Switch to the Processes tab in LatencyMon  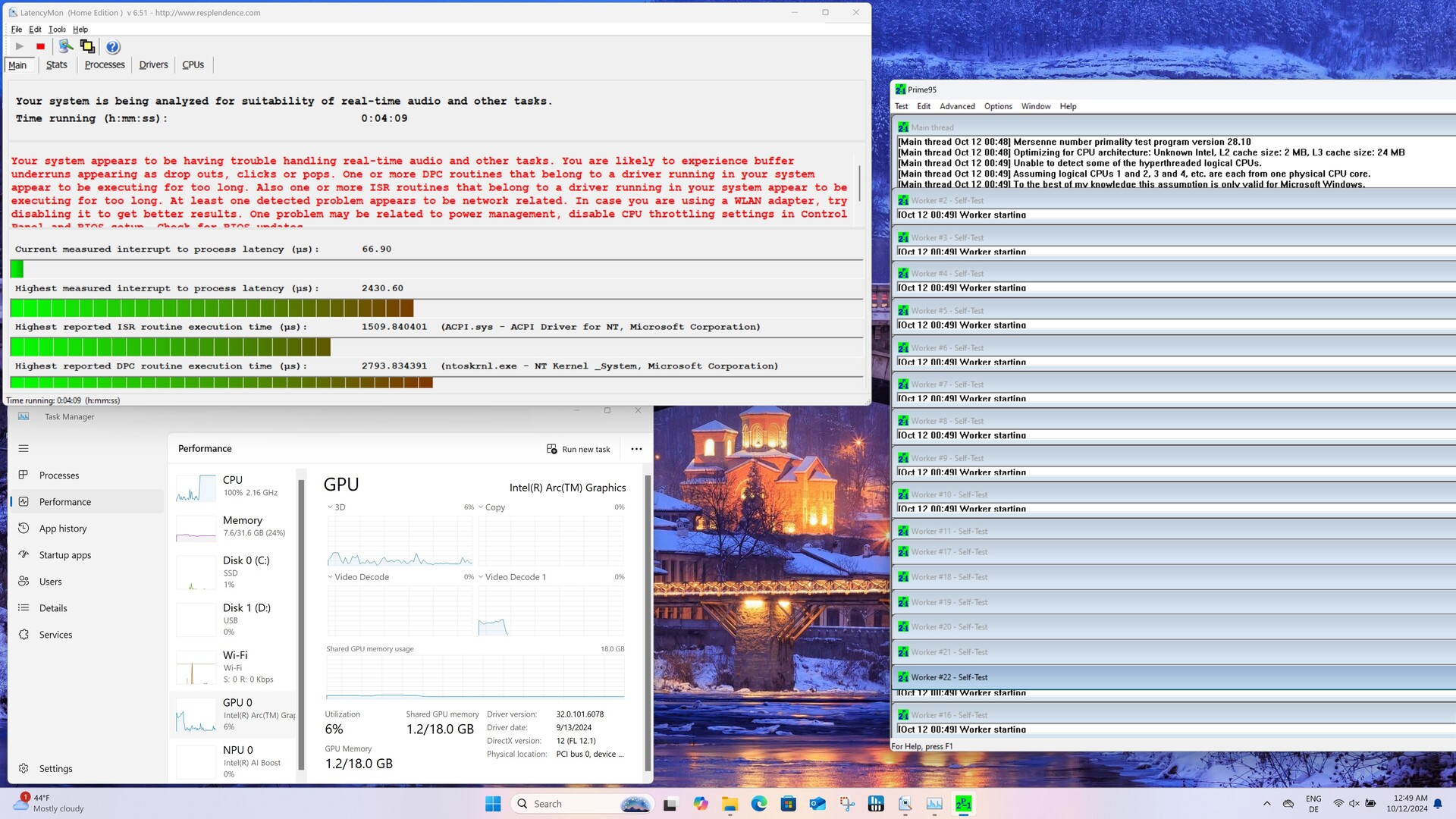pos(105,64)
